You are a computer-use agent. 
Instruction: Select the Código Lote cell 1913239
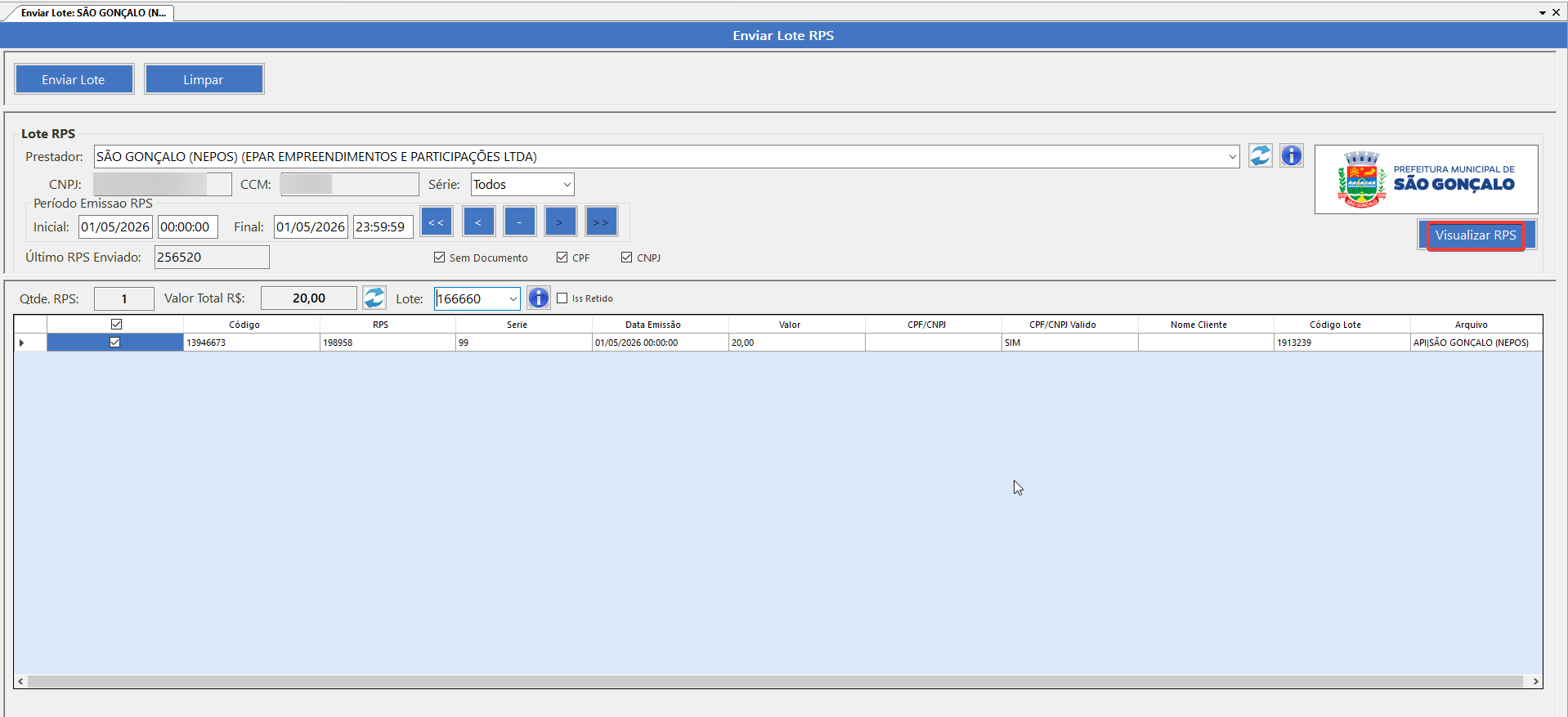[x=1342, y=343]
